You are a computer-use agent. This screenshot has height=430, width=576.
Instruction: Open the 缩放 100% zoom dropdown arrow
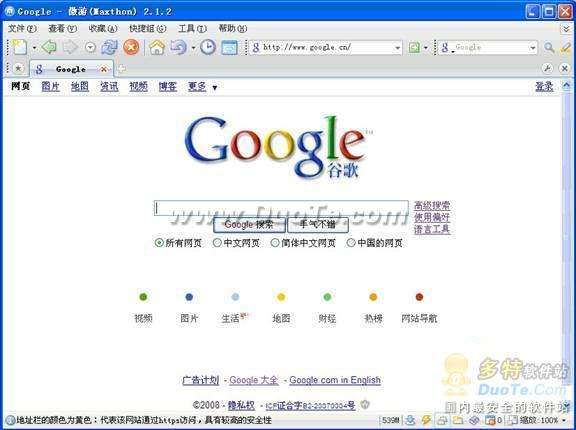(564, 420)
